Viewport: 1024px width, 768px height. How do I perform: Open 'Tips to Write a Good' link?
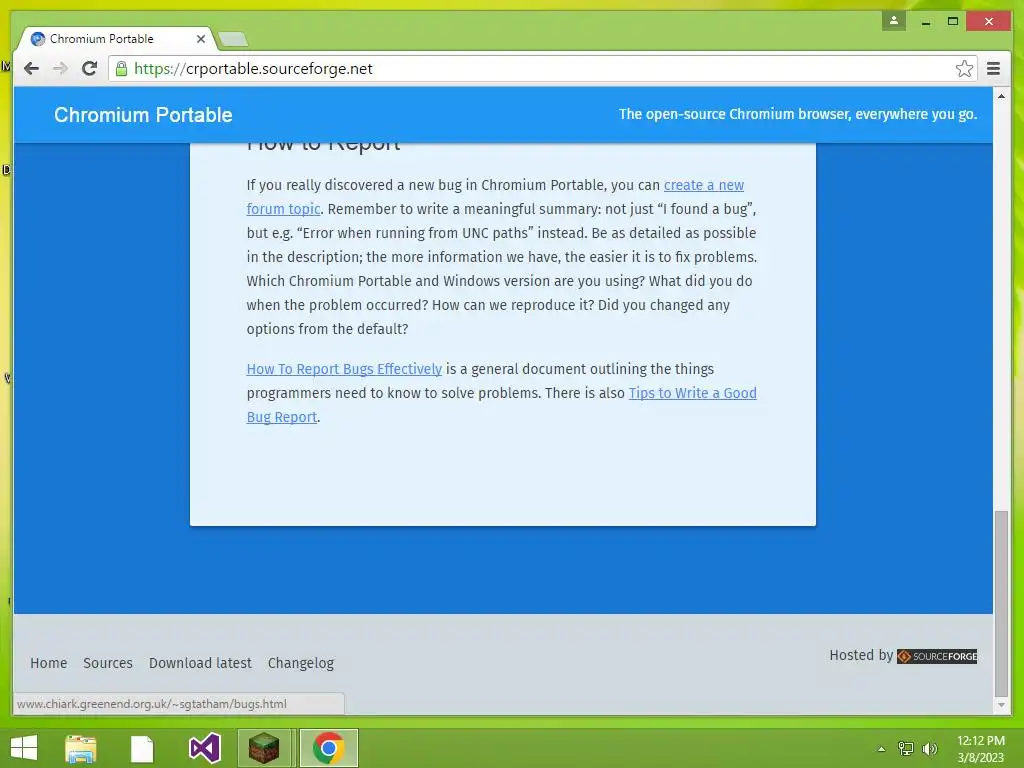click(692, 393)
